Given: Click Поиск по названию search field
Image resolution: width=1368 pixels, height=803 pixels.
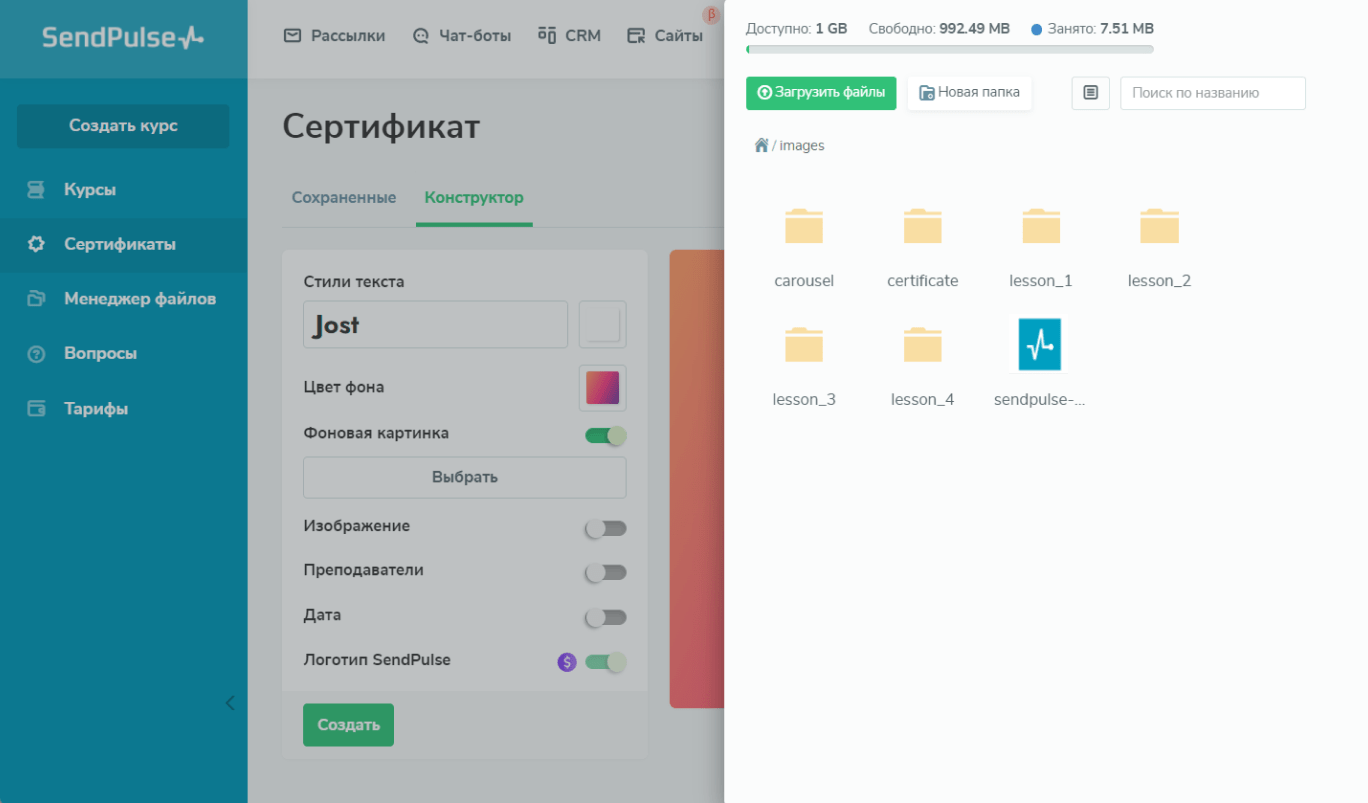Looking at the screenshot, I should (x=1213, y=93).
